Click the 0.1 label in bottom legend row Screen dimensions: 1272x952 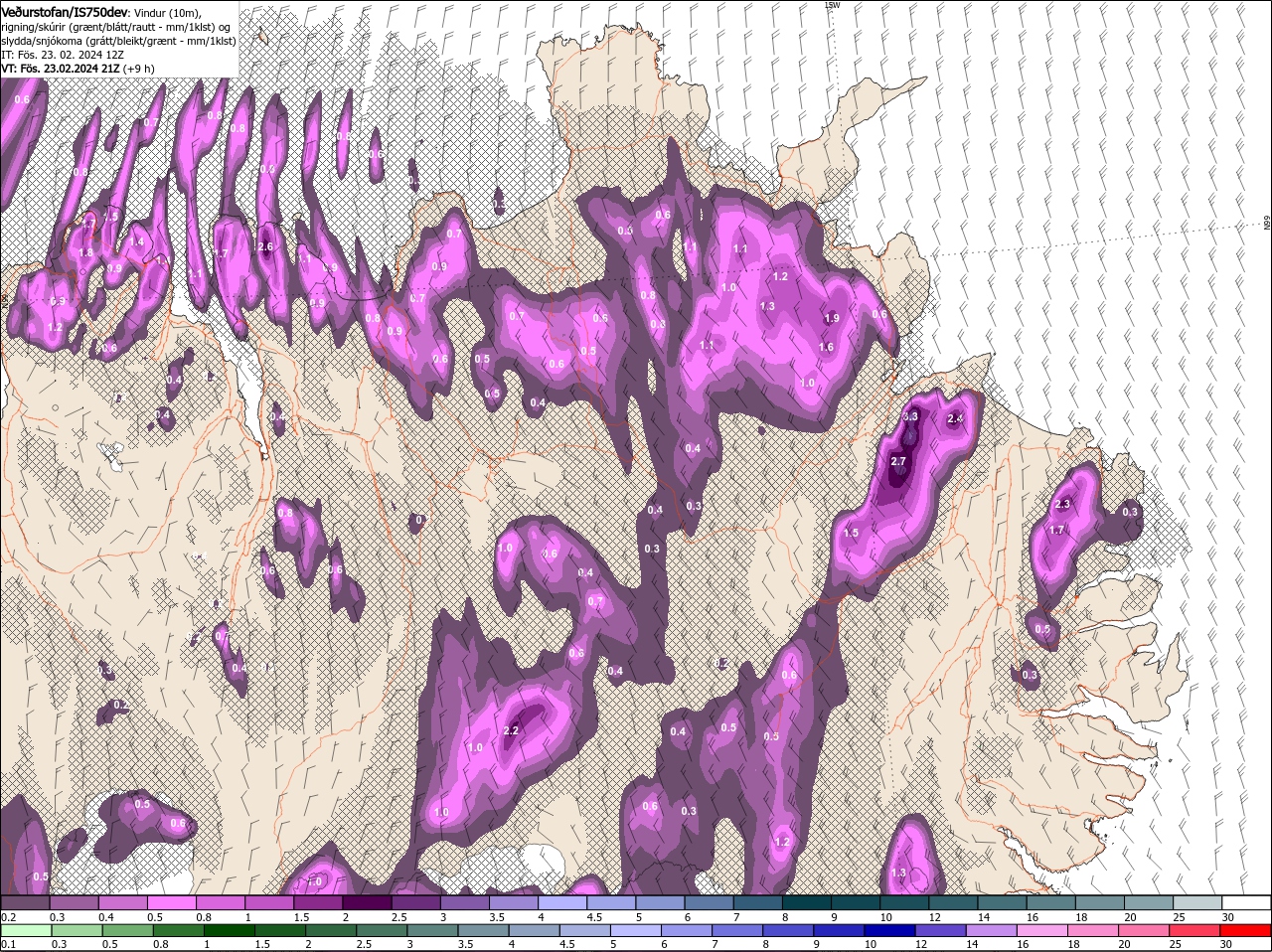(8, 944)
